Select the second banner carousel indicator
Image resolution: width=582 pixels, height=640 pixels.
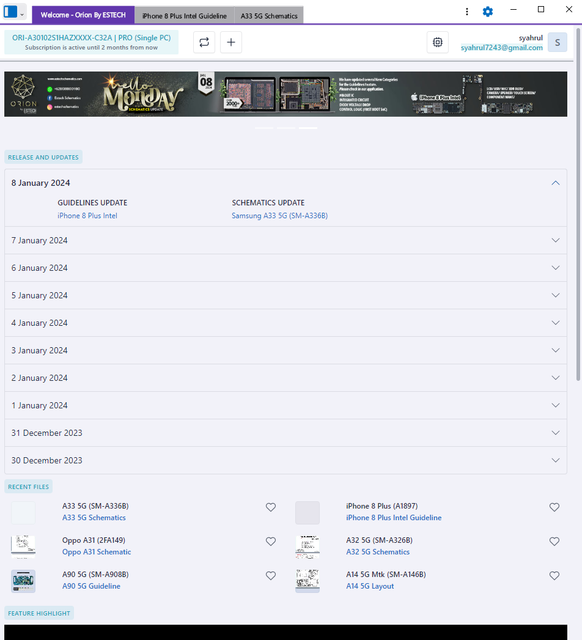click(x=286, y=128)
